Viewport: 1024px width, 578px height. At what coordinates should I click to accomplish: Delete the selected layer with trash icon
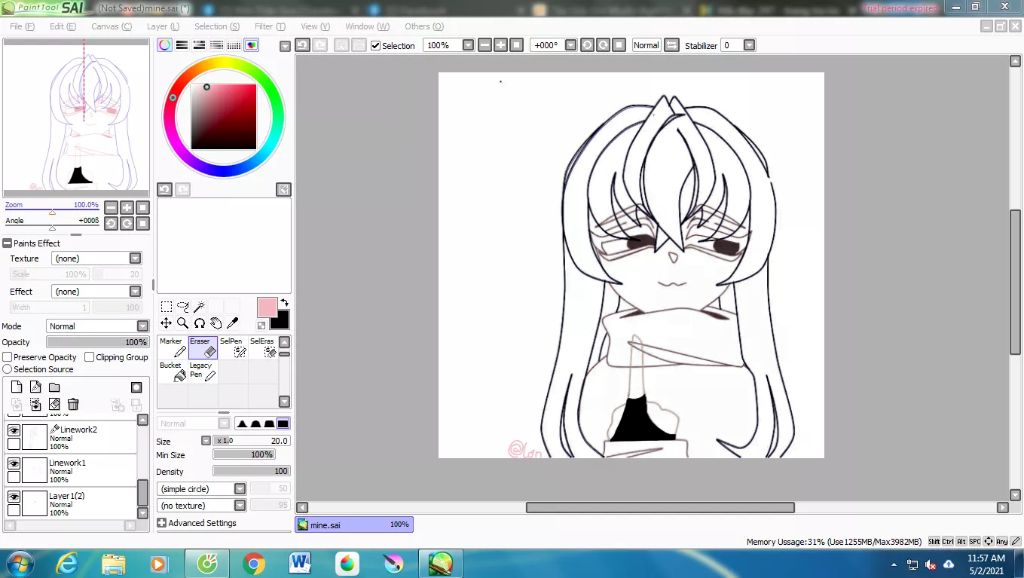[x=73, y=405]
